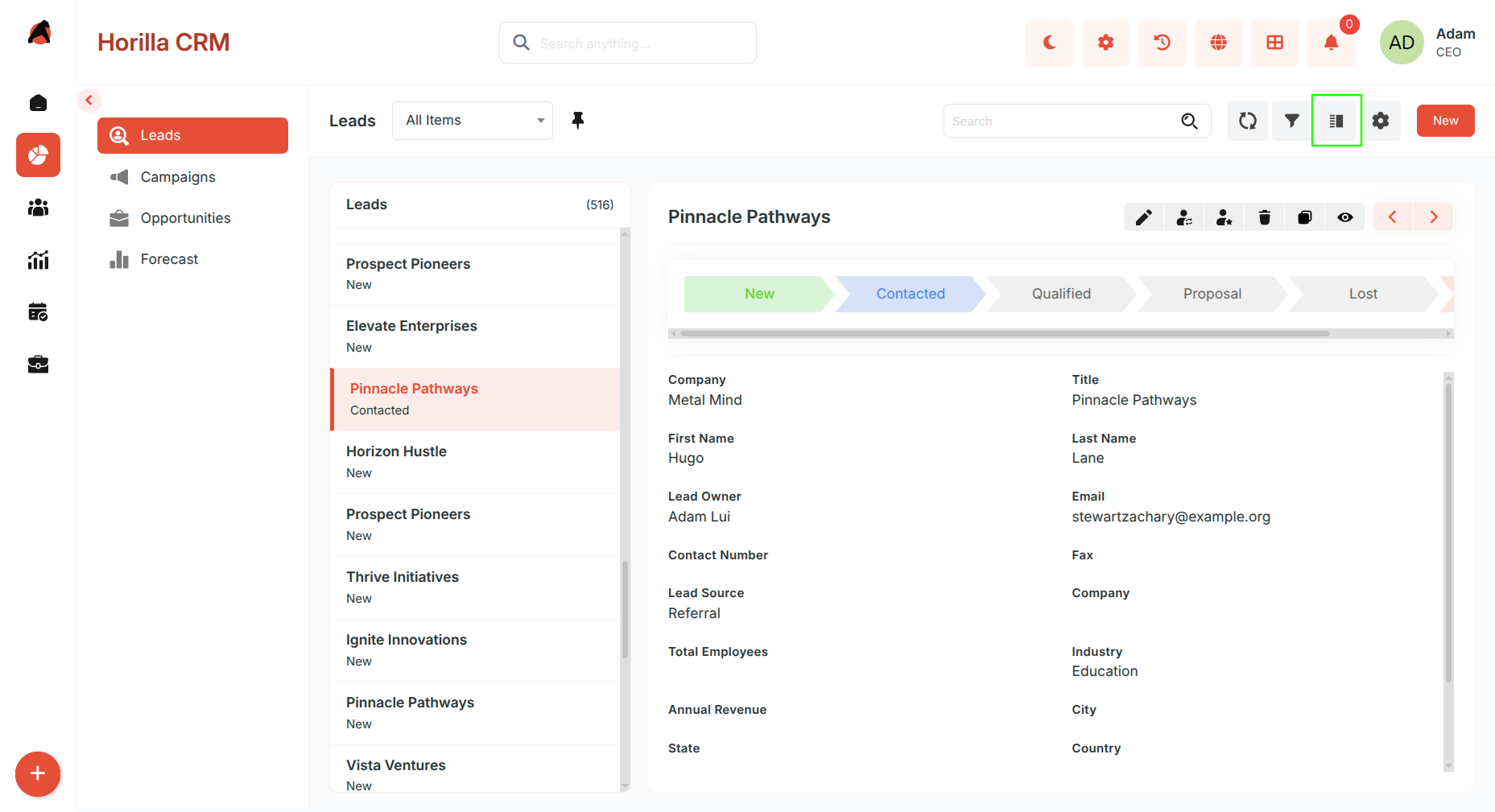Go to previous lead arrow

coord(1393,217)
